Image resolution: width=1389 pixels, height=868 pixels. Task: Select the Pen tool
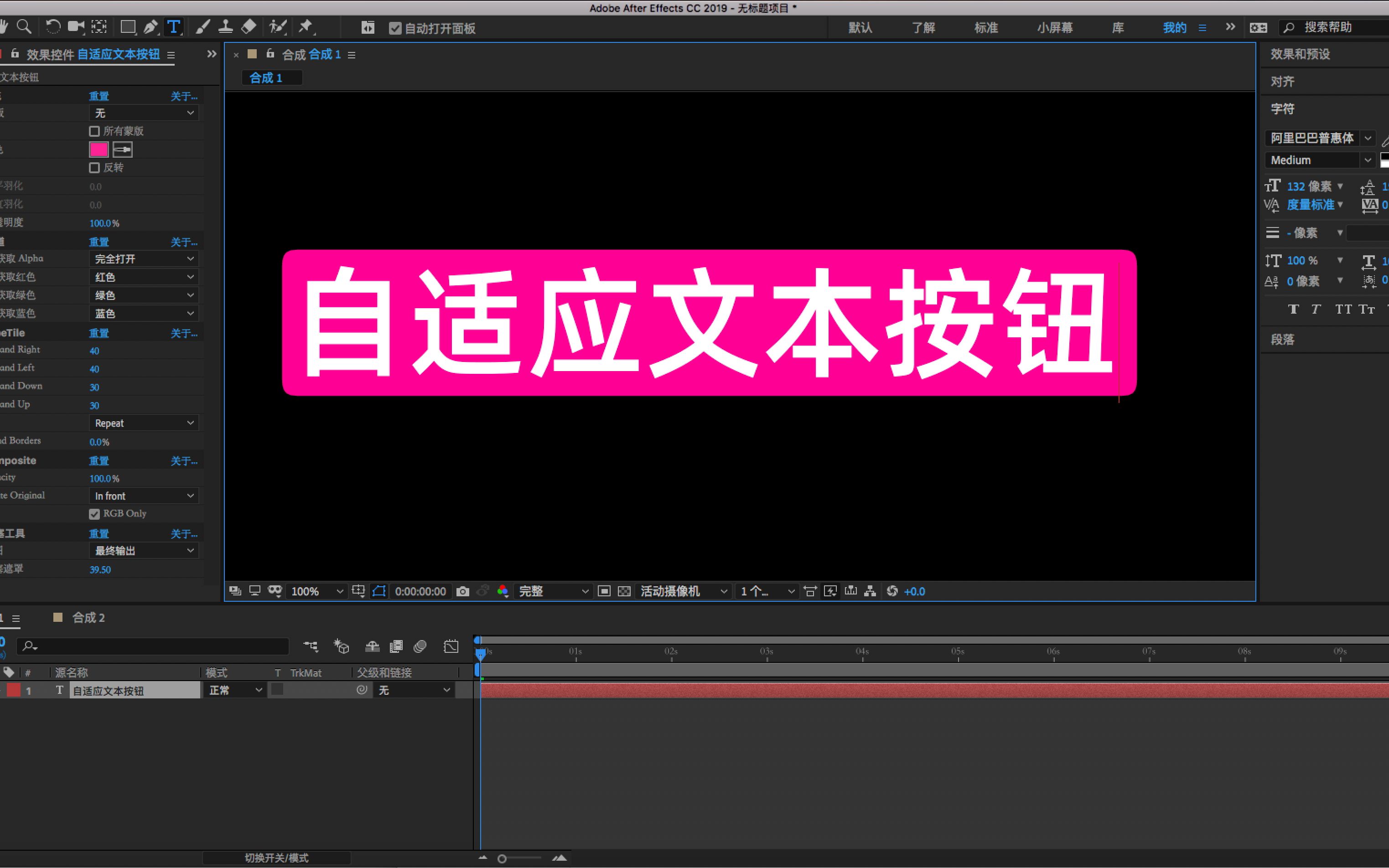150,27
